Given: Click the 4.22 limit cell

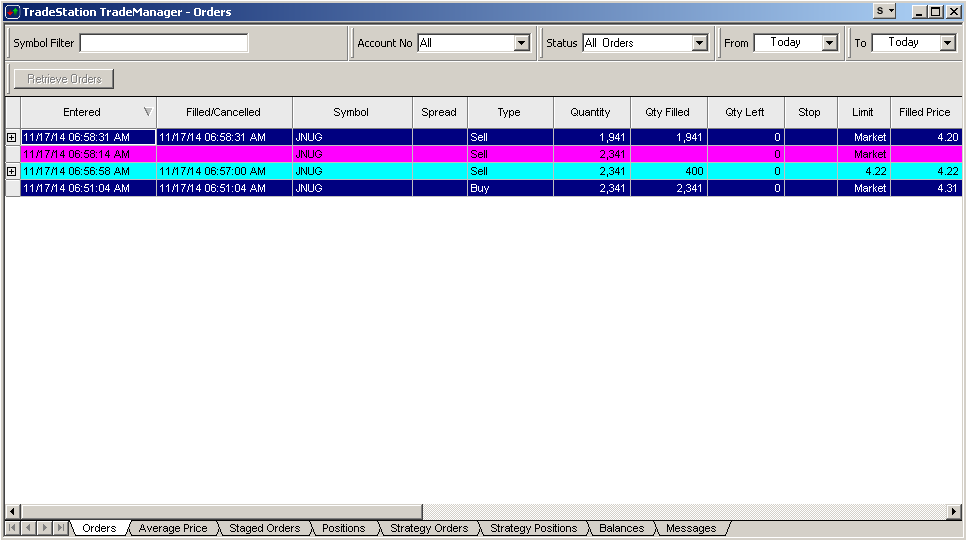Looking at the screenshot, I should 864,171.
